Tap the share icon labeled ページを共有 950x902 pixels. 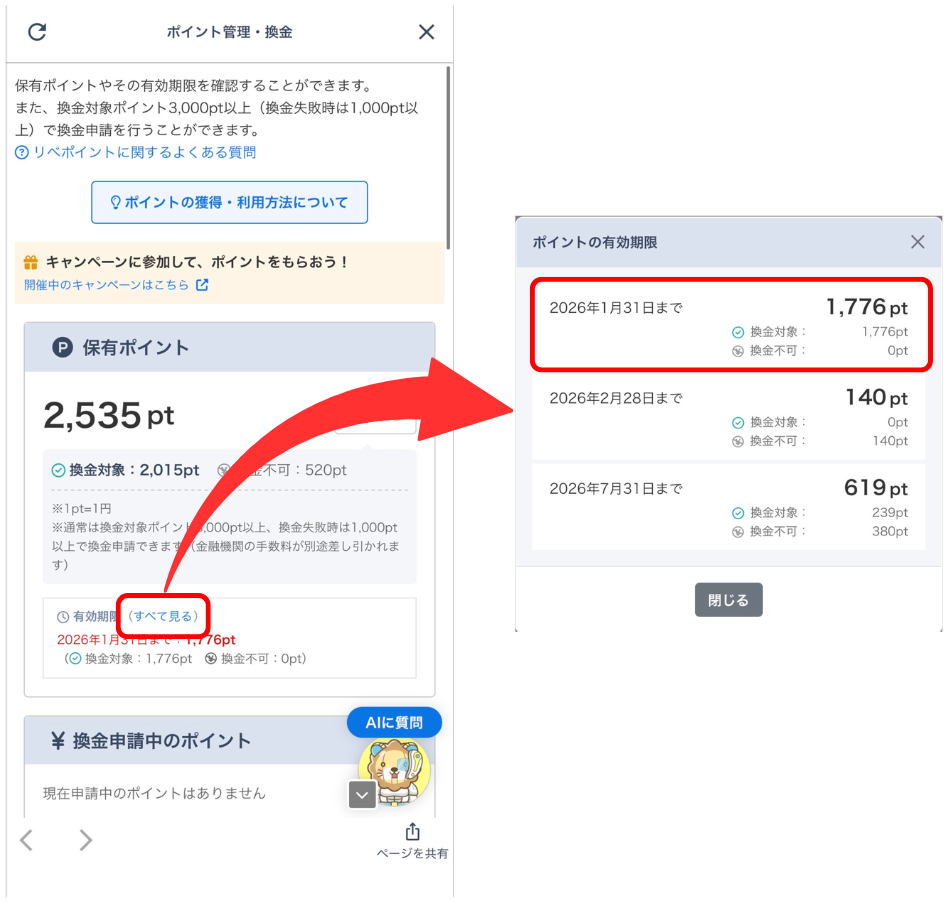tap(413, 831)
